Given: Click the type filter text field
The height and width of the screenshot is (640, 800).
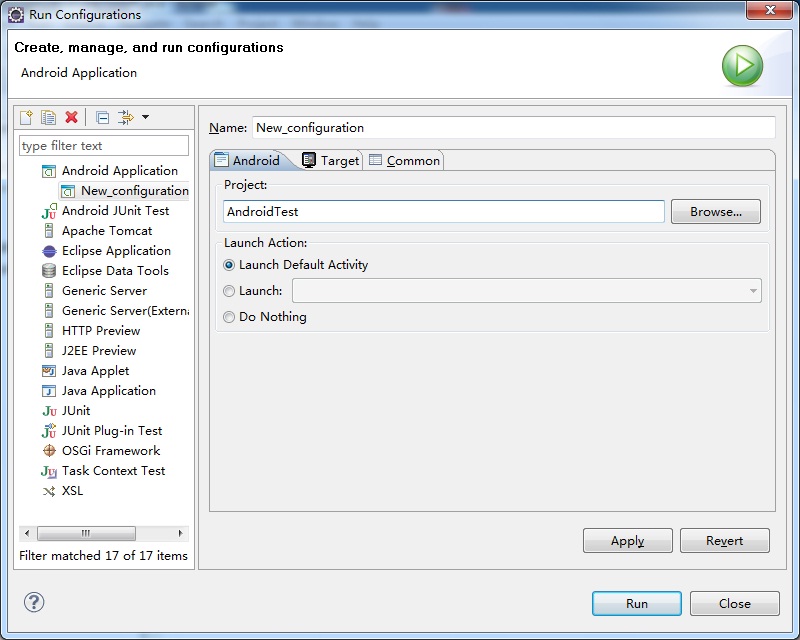Looking at the screenshot, I should tap(104, 146).
